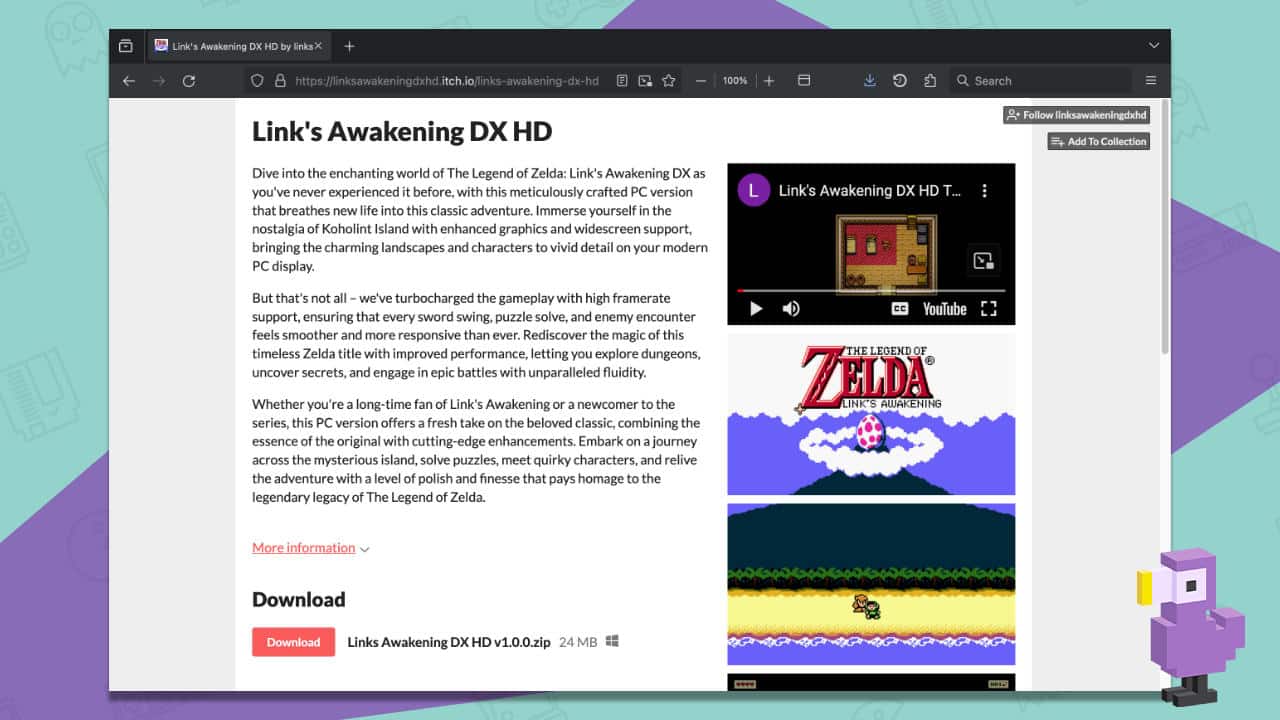This screenshot has height=720, width=1280.
Task: Open Firefox View icon in tab bar
Action: pos(125,46)
